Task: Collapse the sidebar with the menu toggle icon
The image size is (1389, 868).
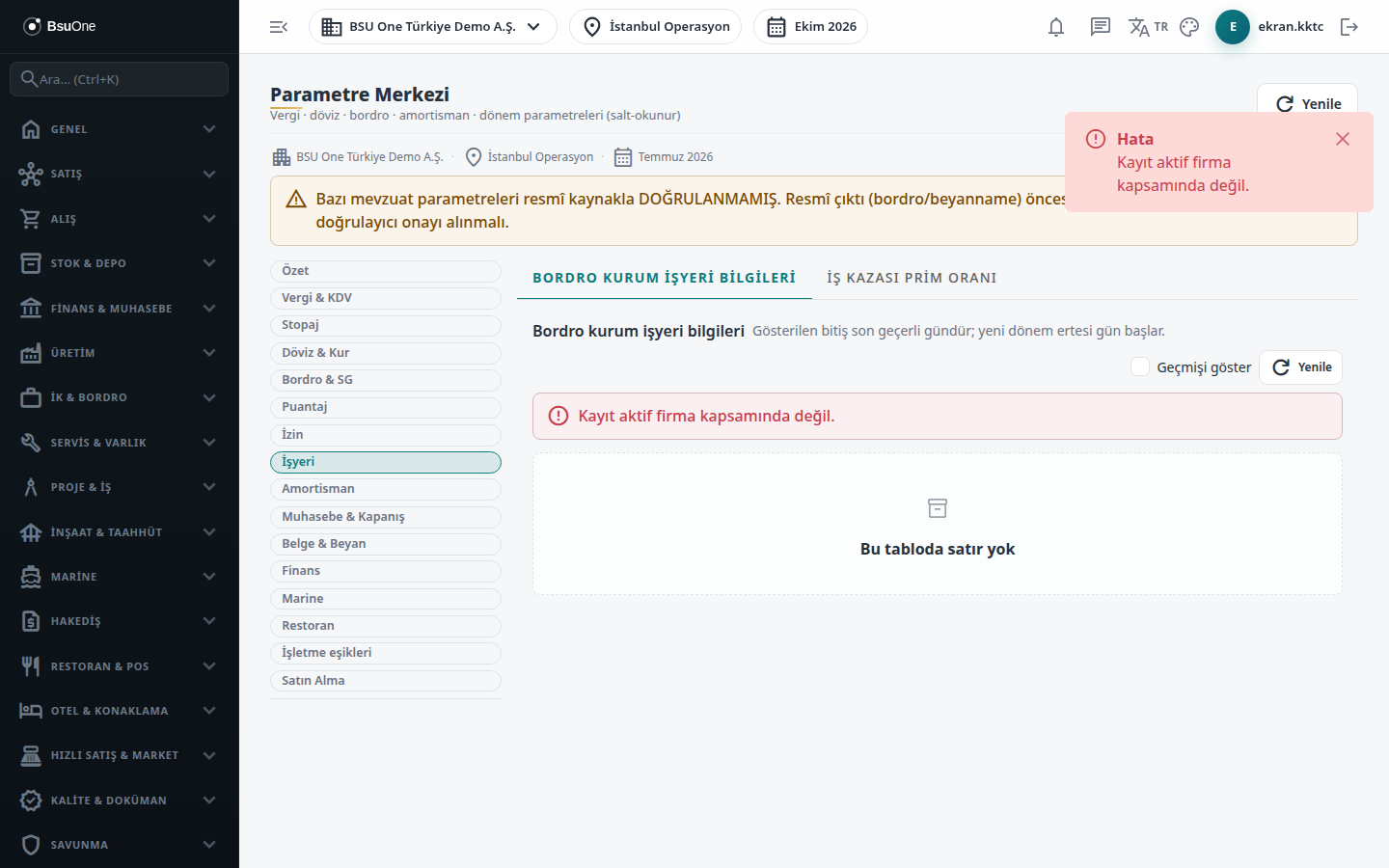Action: coord(279,27)
